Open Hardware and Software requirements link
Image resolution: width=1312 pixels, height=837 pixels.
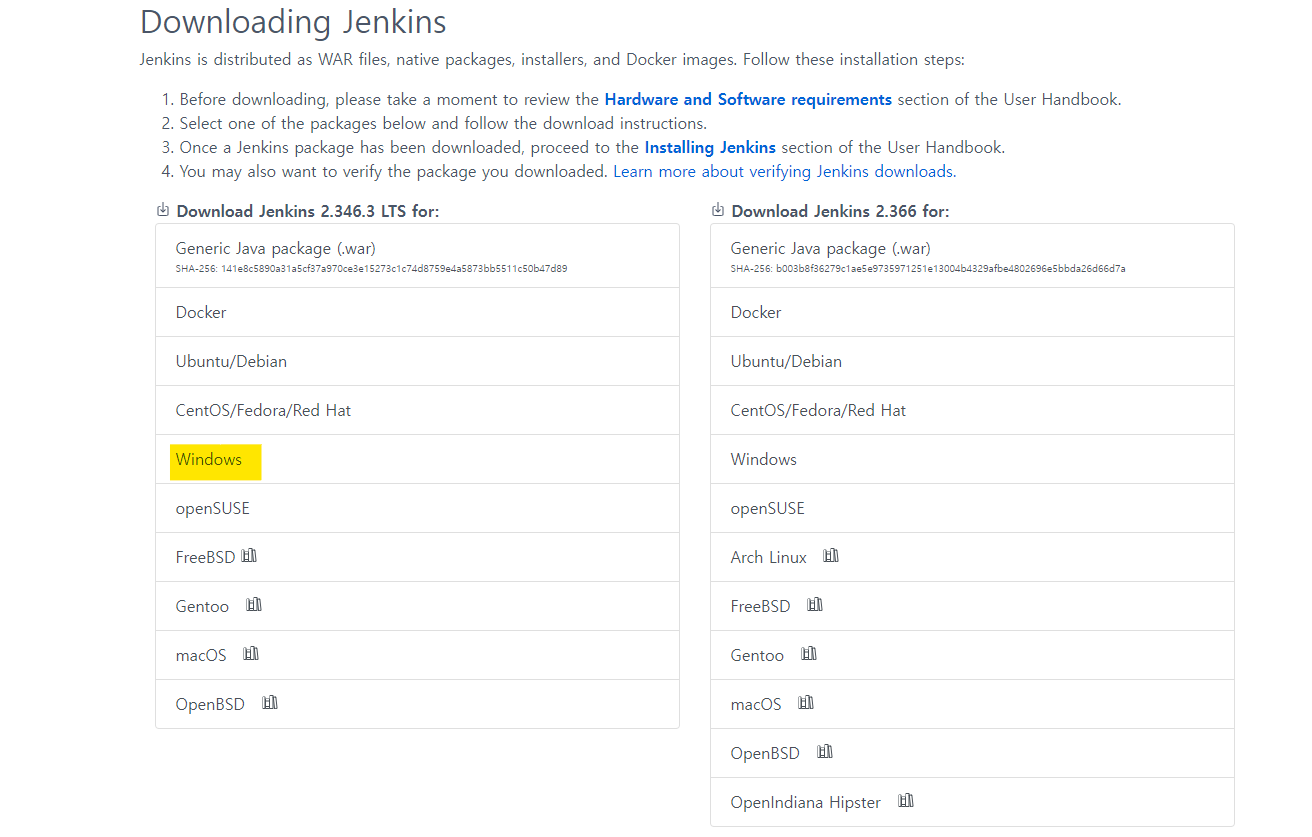point(748,100)
